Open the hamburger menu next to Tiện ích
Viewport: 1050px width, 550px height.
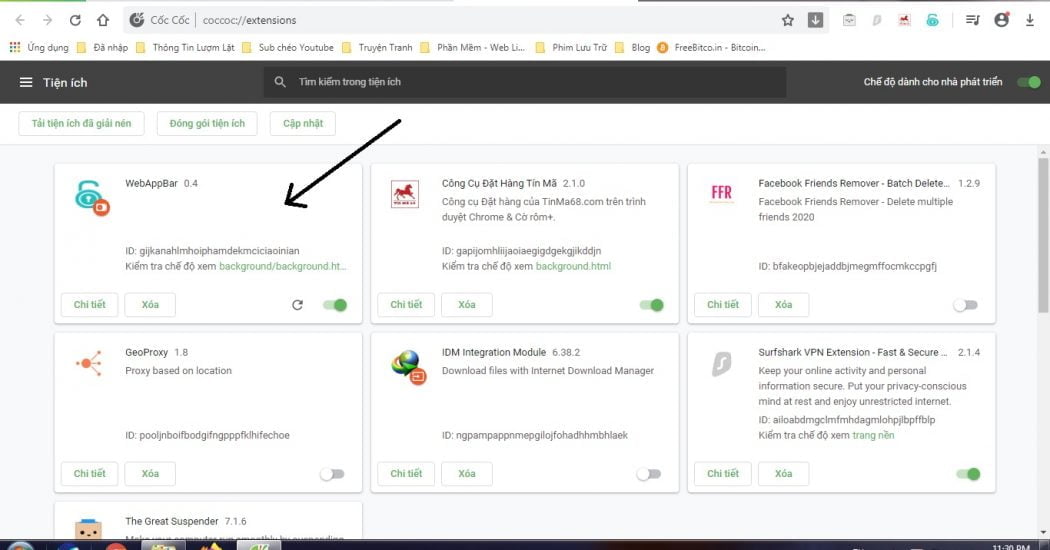(x=26, y=82)
